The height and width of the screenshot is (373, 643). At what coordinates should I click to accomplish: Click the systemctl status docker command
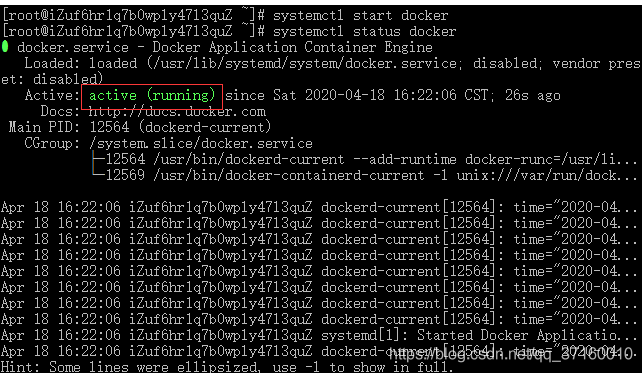pyautogui.click(x=365, y=32)
